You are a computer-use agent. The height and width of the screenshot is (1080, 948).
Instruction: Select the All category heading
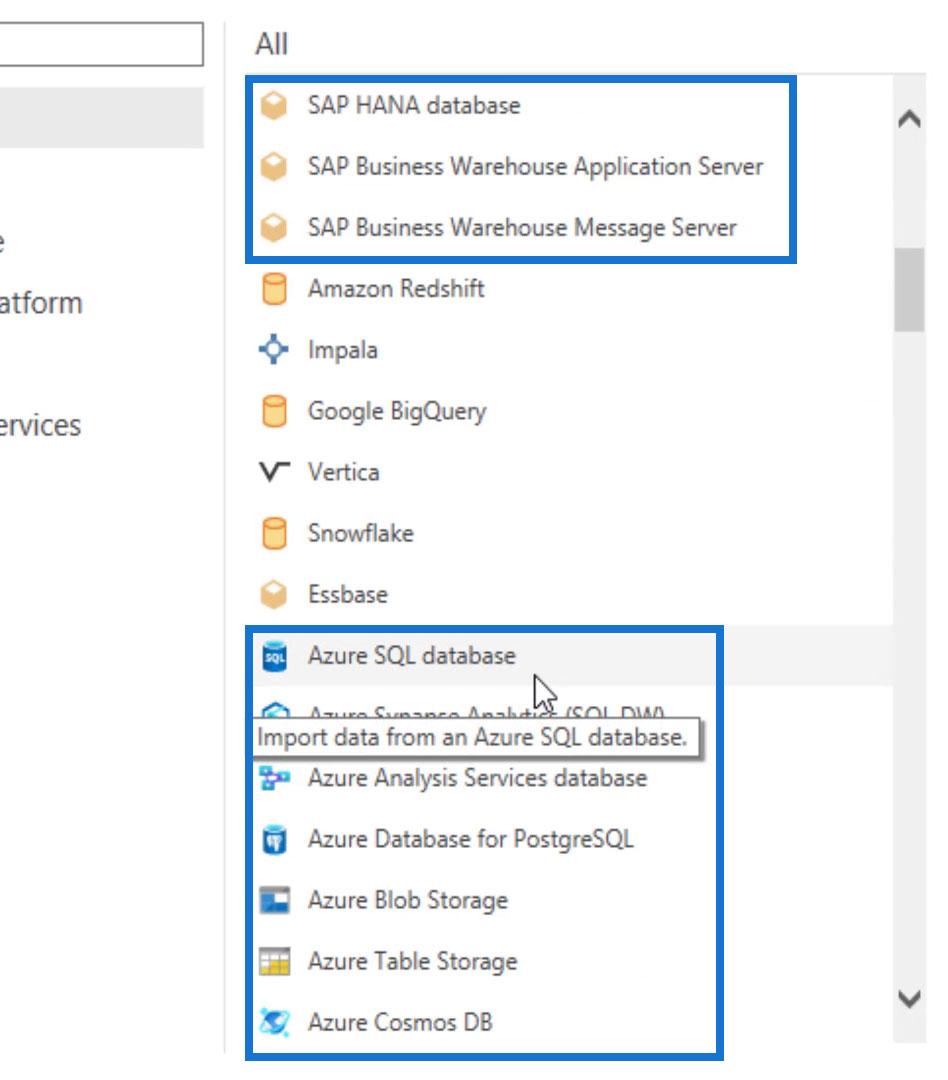coord(271,44)
